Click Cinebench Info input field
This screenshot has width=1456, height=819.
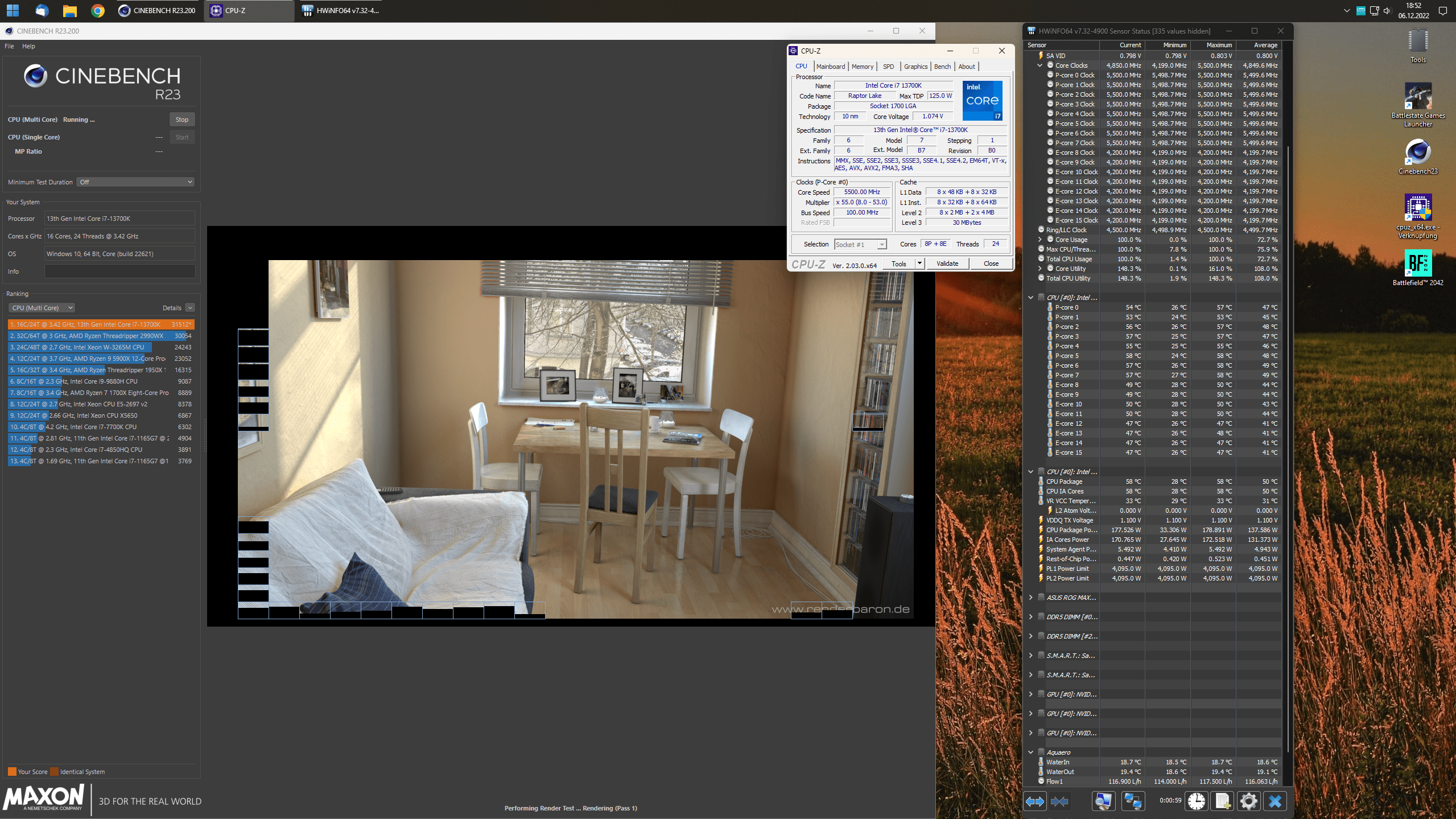click(119, 271)
